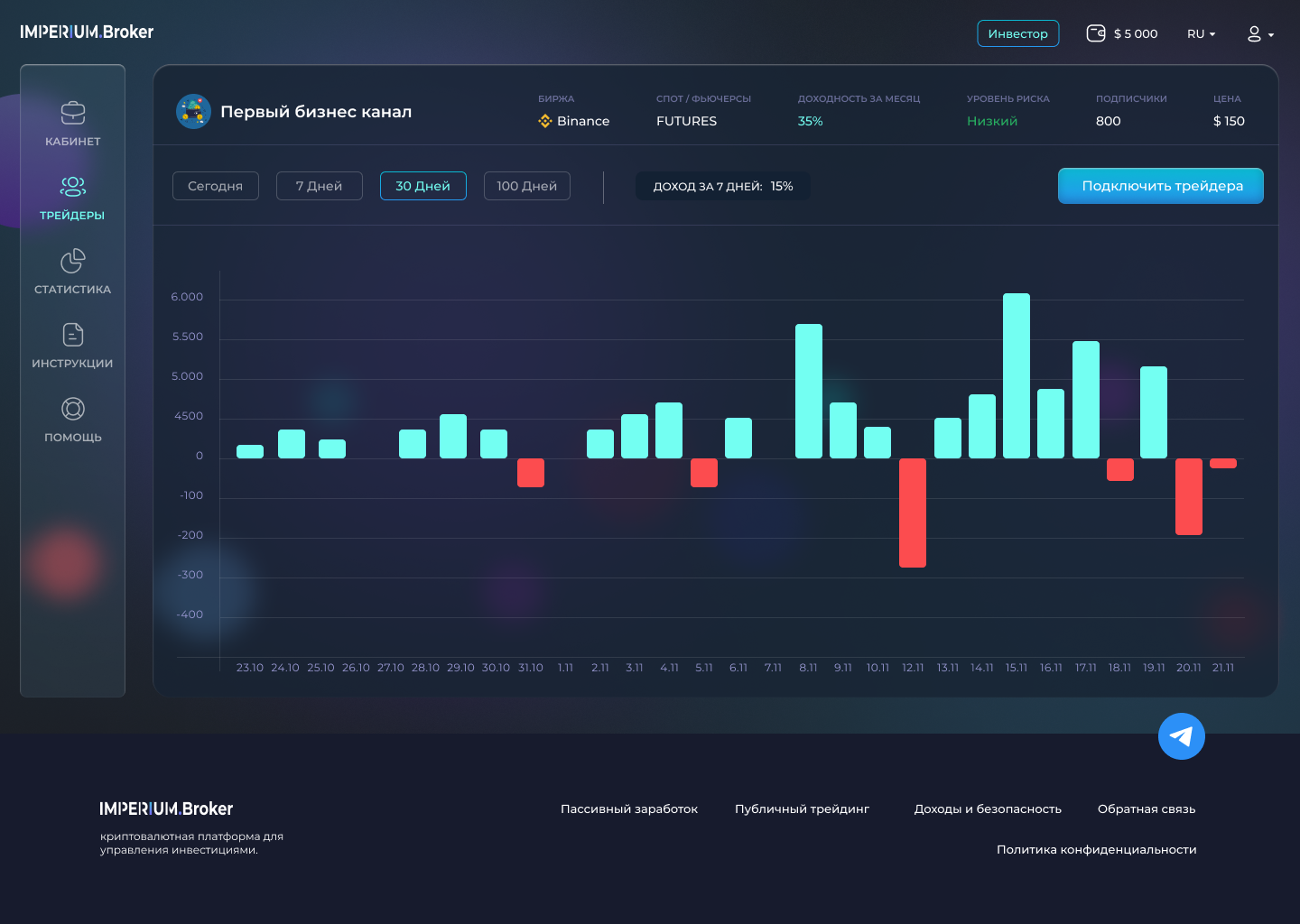Viewport: 1300px width, 924px height.
Task: Click the trader channel avatar
Action: pyautogui.click(x=193, y=112)
